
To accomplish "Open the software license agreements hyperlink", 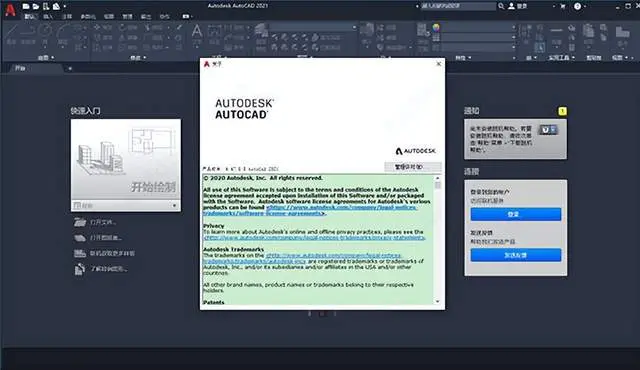I will 309,210.
